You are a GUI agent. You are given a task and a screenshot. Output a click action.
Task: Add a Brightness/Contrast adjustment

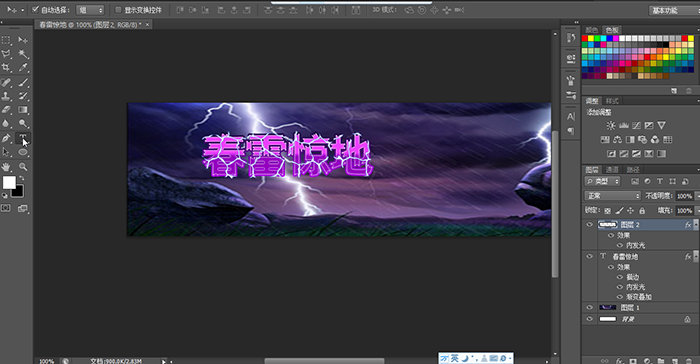pyautogui.click(x=611, y=126)
